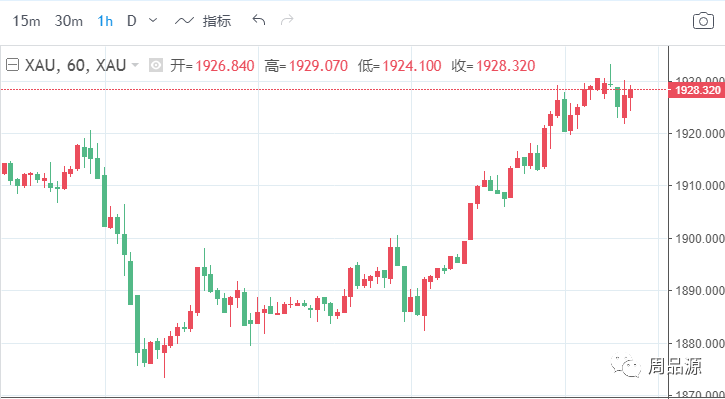Switch to the 15m timeframe
This screenshot has width=725, height=399.
26,21
